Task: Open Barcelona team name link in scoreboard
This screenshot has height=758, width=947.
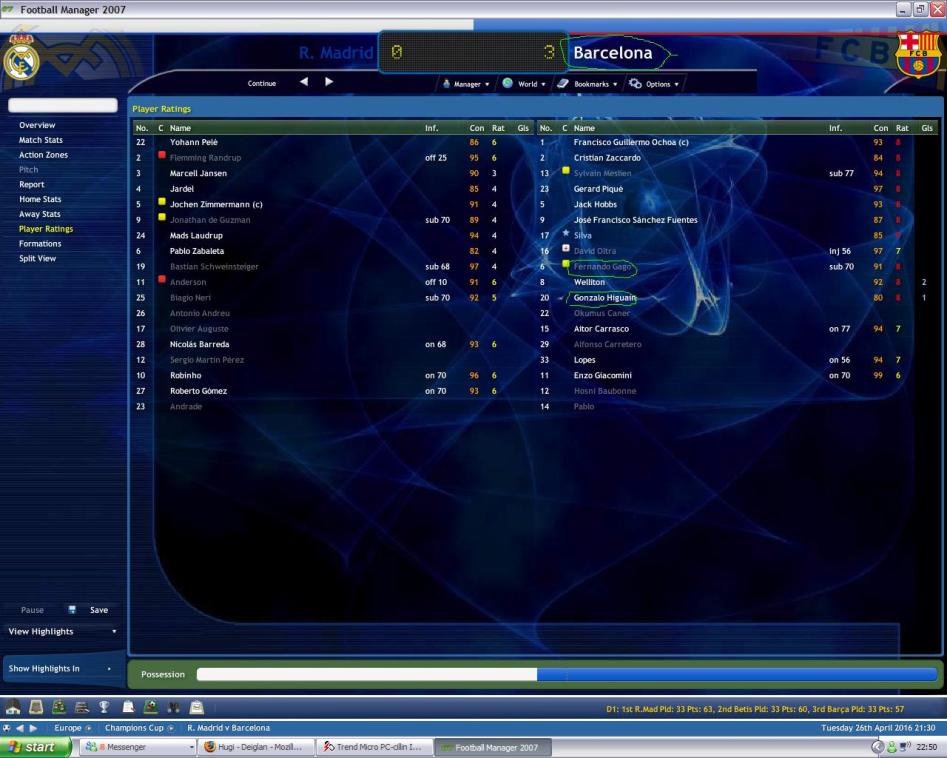Action: [612, 53]
